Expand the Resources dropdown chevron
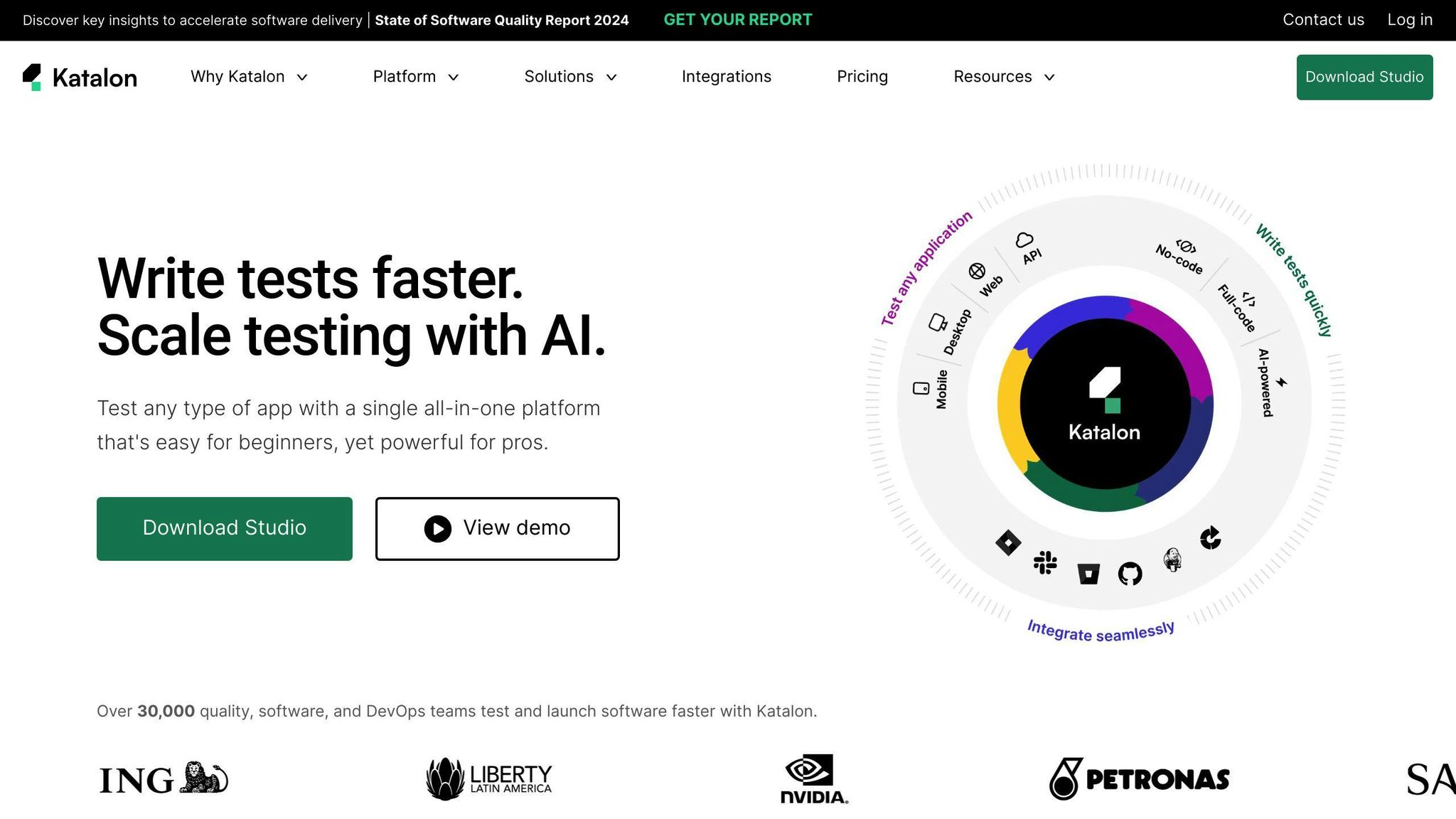Image resolution: width=1456 pixels, height=819 pixels. tap(1049, 77)
